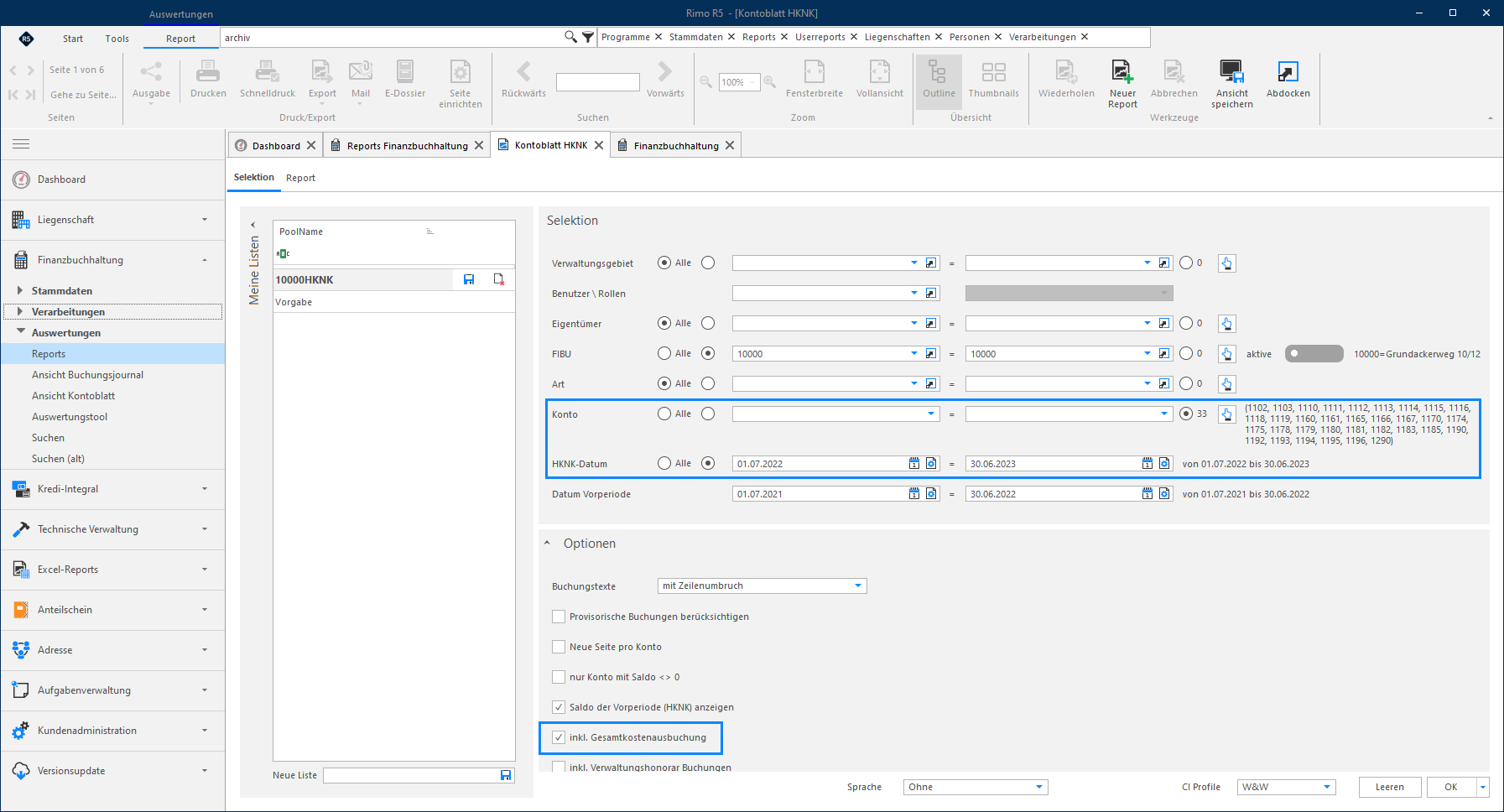The image size is (1504, 812).
Task: Switch to Reports Finanzbuchhaltung tab
Action: [407, 145]
